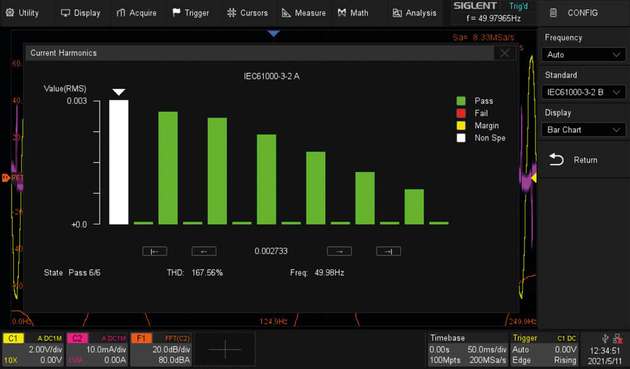Screen dimensions: 630x369
Task: Jump to first harmonic button
Action: (155, 251)
